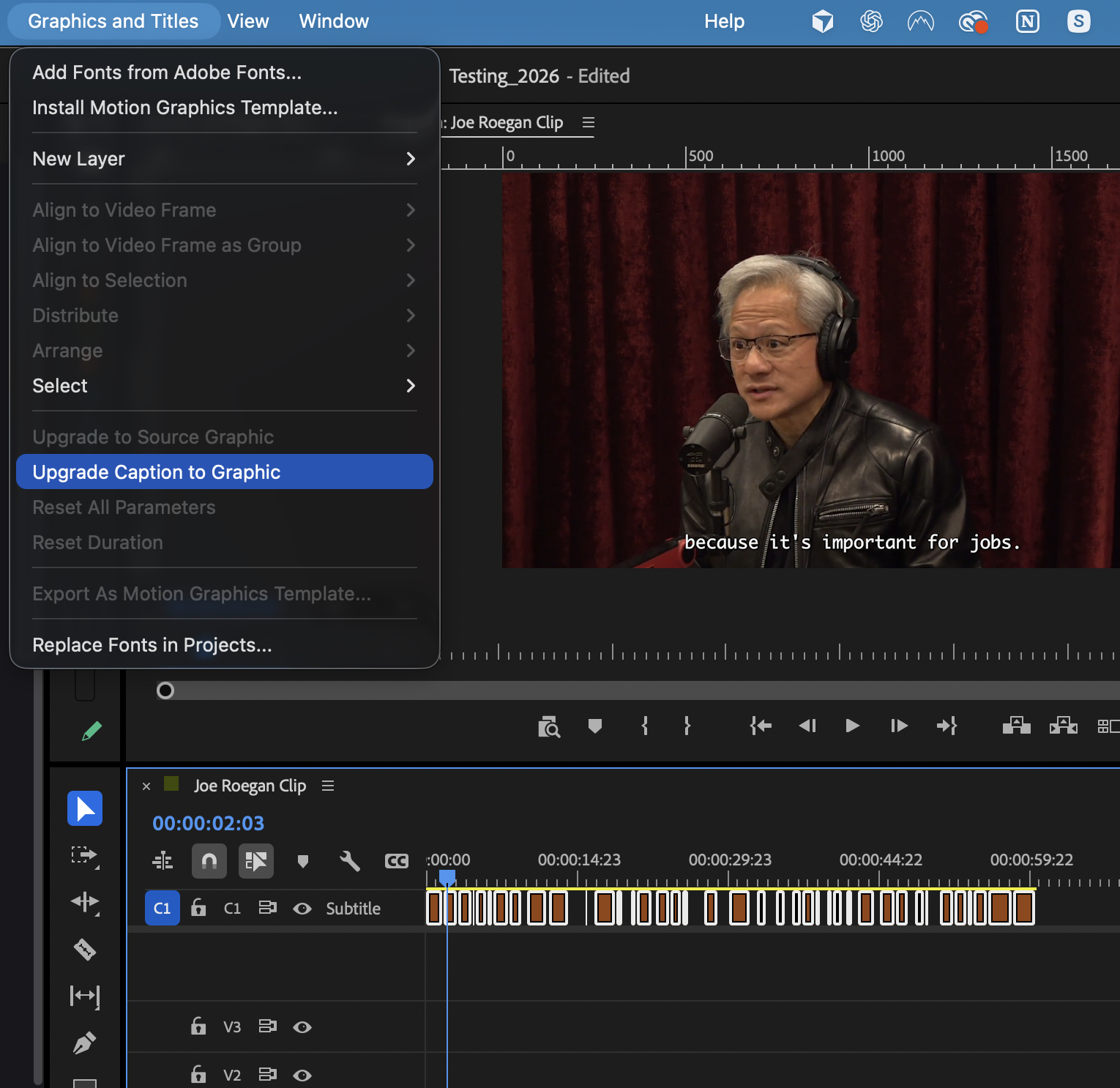
Task: Select the Ripple Edit tool
Action: click(x=84, y=903)
